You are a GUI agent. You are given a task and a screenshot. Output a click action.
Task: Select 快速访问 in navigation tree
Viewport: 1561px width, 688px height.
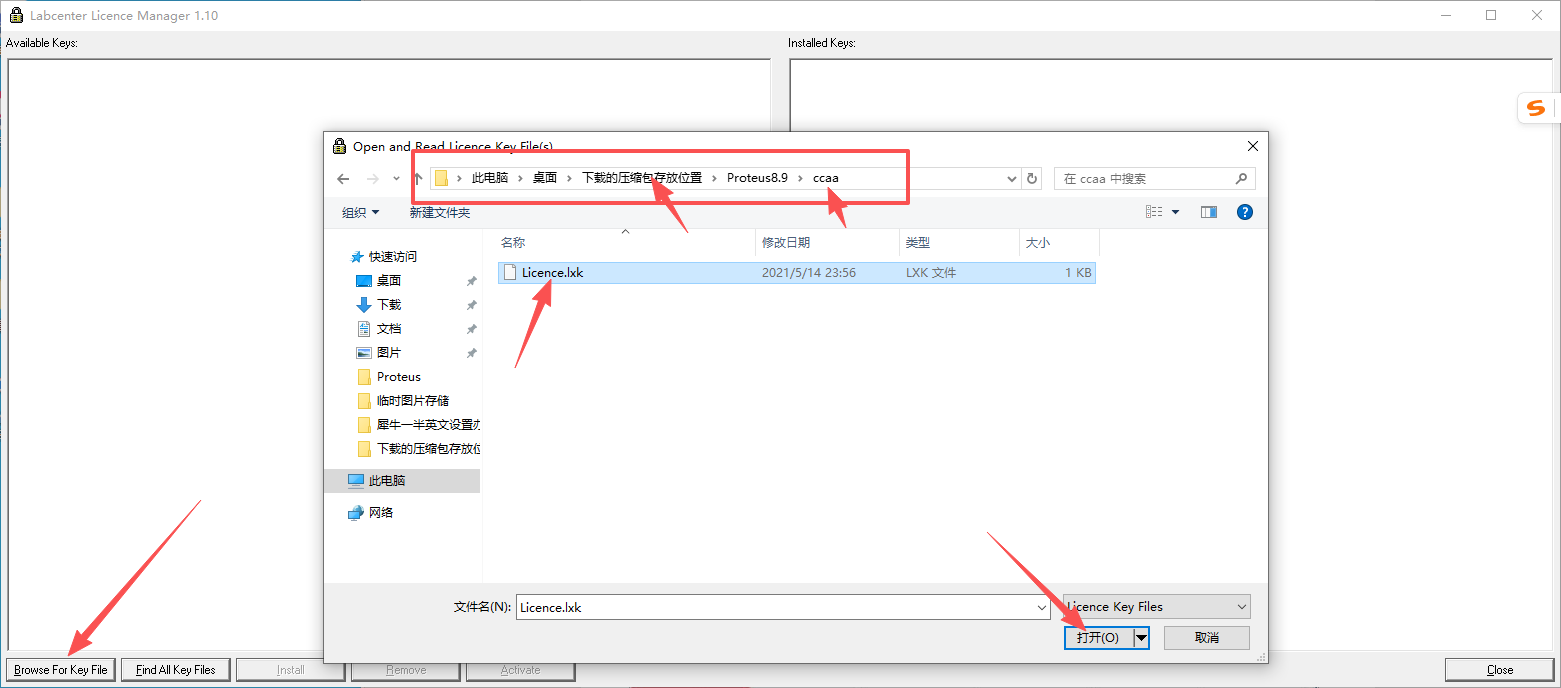392,256
